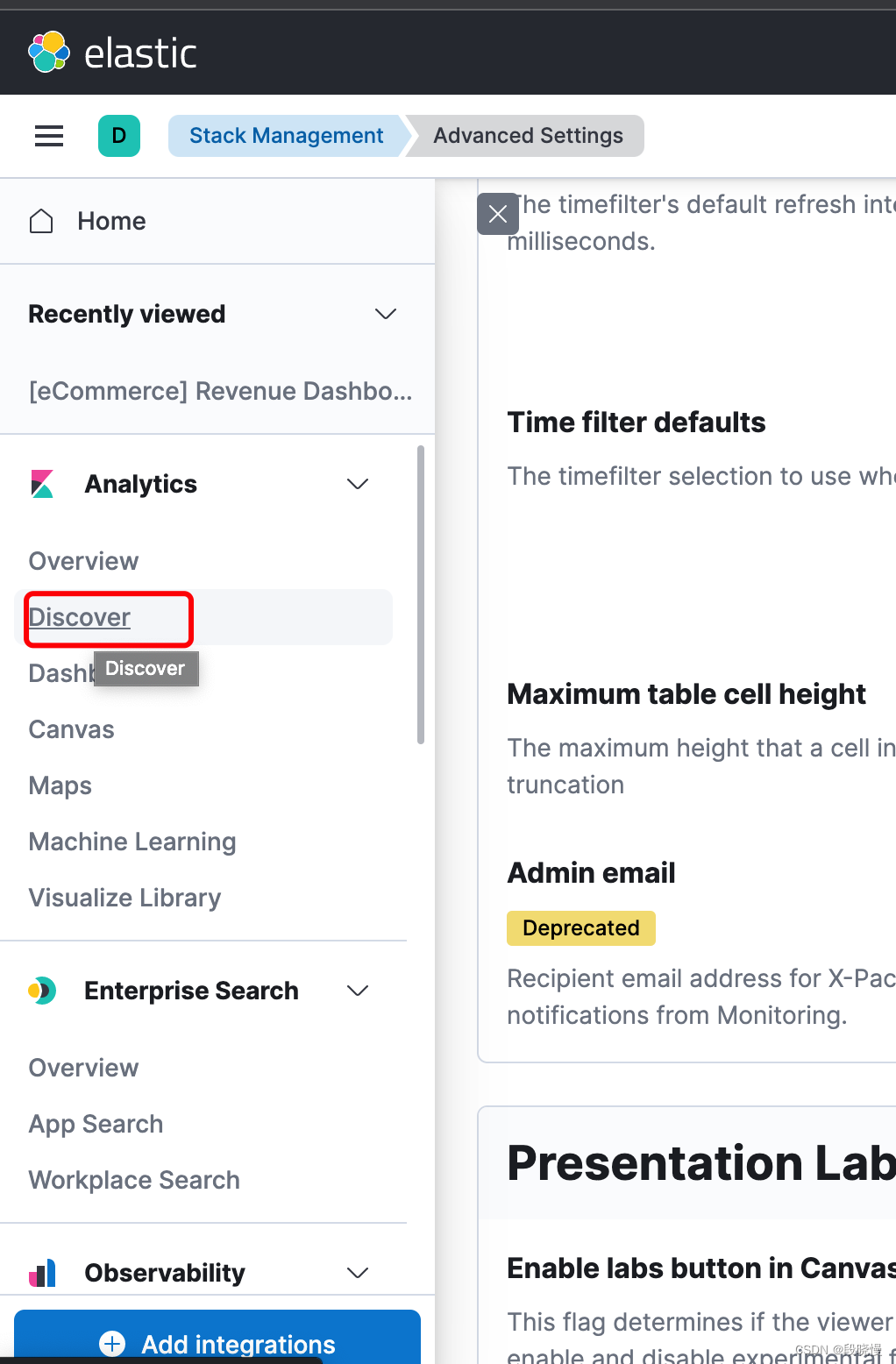Screen dimensions: 896x1364
Task: Open Workplace Search
Action: click(x=134, y=1180)
